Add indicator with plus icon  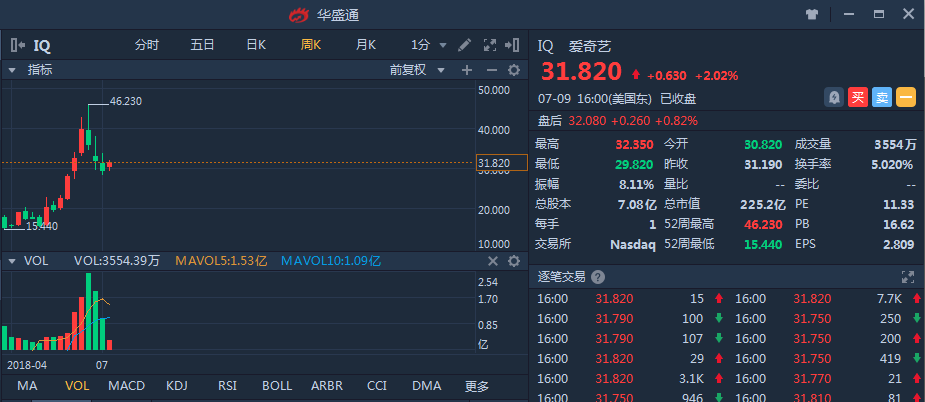pos(467,70)
